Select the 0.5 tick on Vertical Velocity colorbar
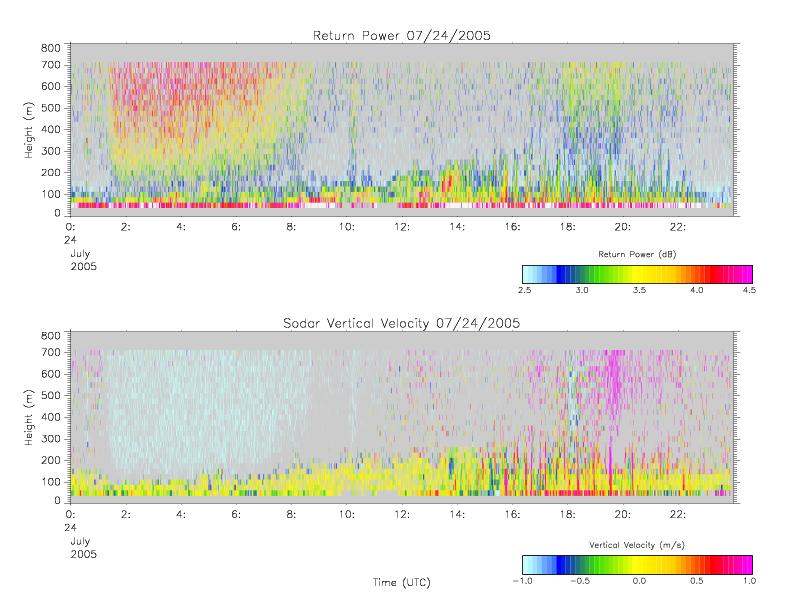Viewport: 791px width, 611px height. [x=697, y=581]
